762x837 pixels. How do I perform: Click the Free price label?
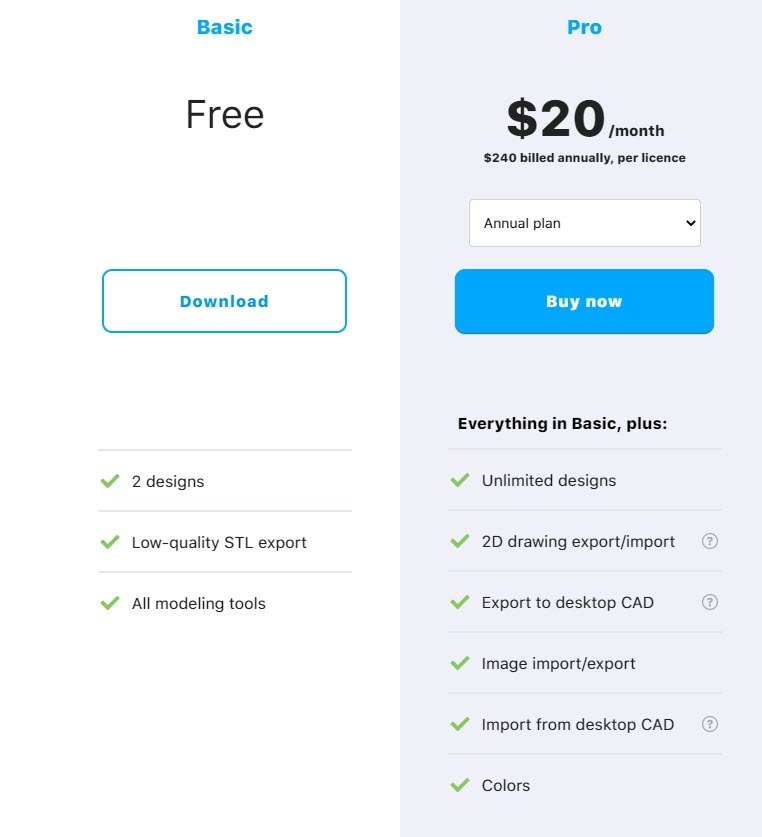(x=224, y=115)
